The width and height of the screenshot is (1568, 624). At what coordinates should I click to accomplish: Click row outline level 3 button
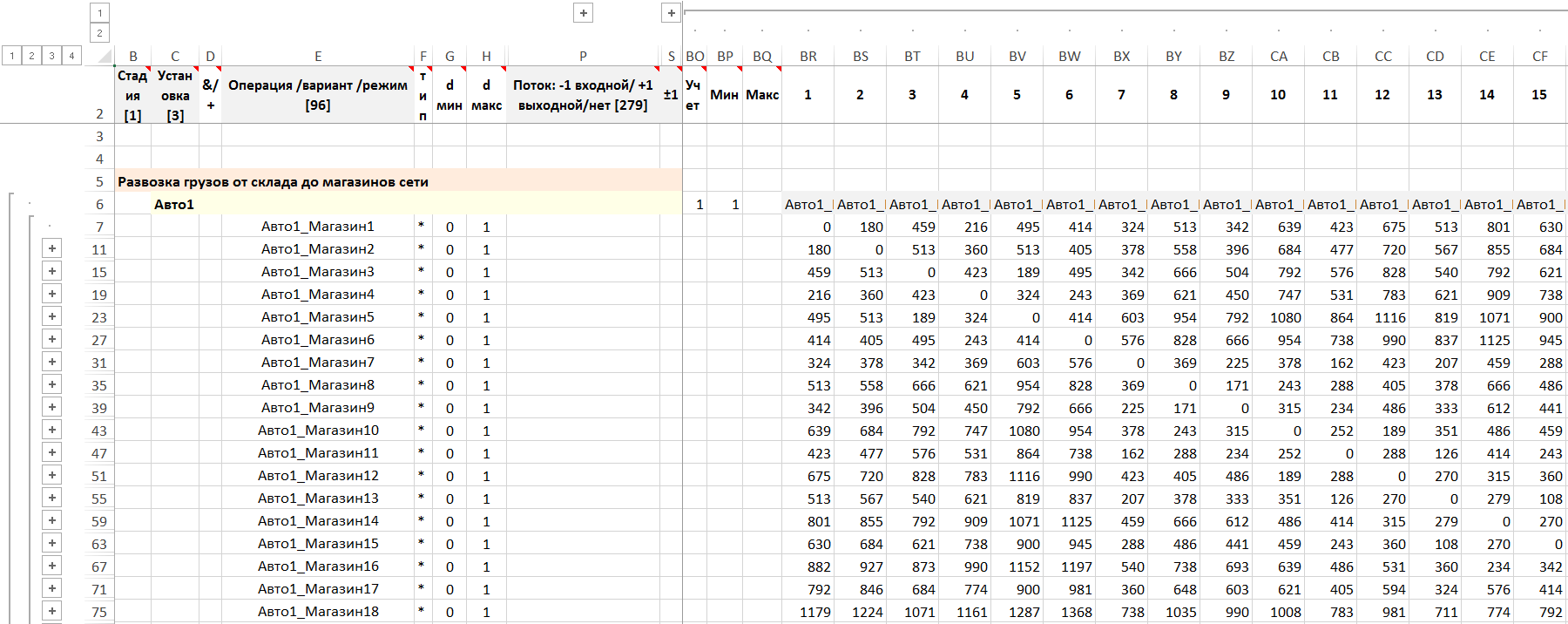(51, 56)
